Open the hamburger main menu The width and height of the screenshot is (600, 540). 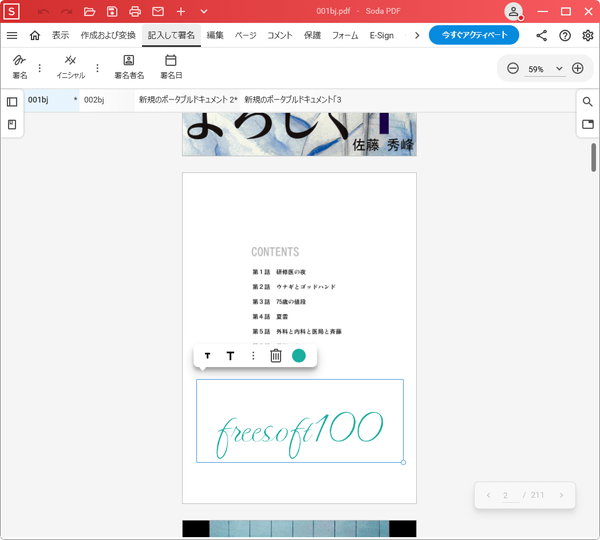(x=12, y=36)
